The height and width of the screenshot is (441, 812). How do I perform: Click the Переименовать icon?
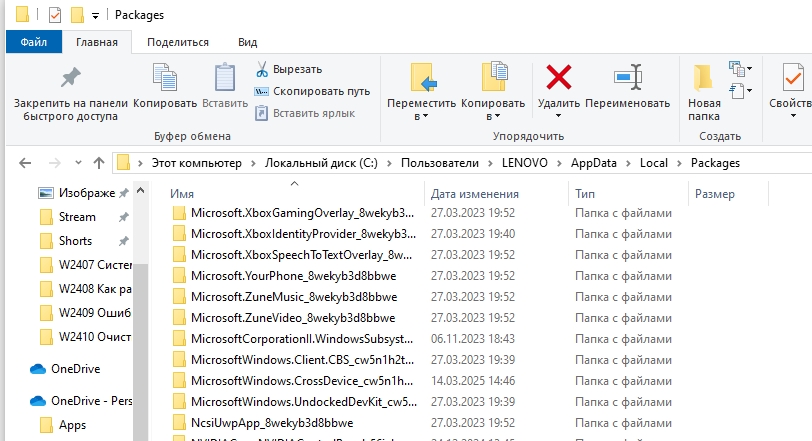628,77
